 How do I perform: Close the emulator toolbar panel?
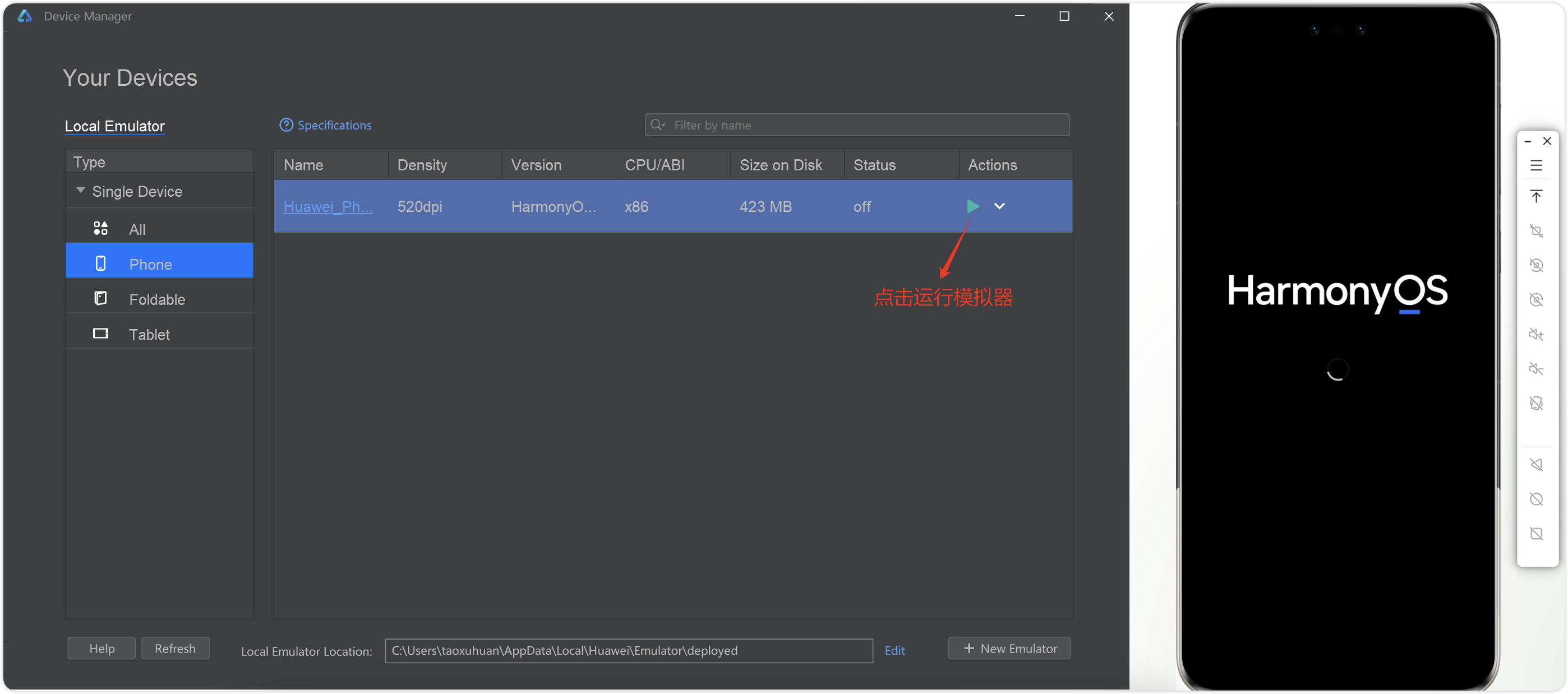tap(1547, 141)
